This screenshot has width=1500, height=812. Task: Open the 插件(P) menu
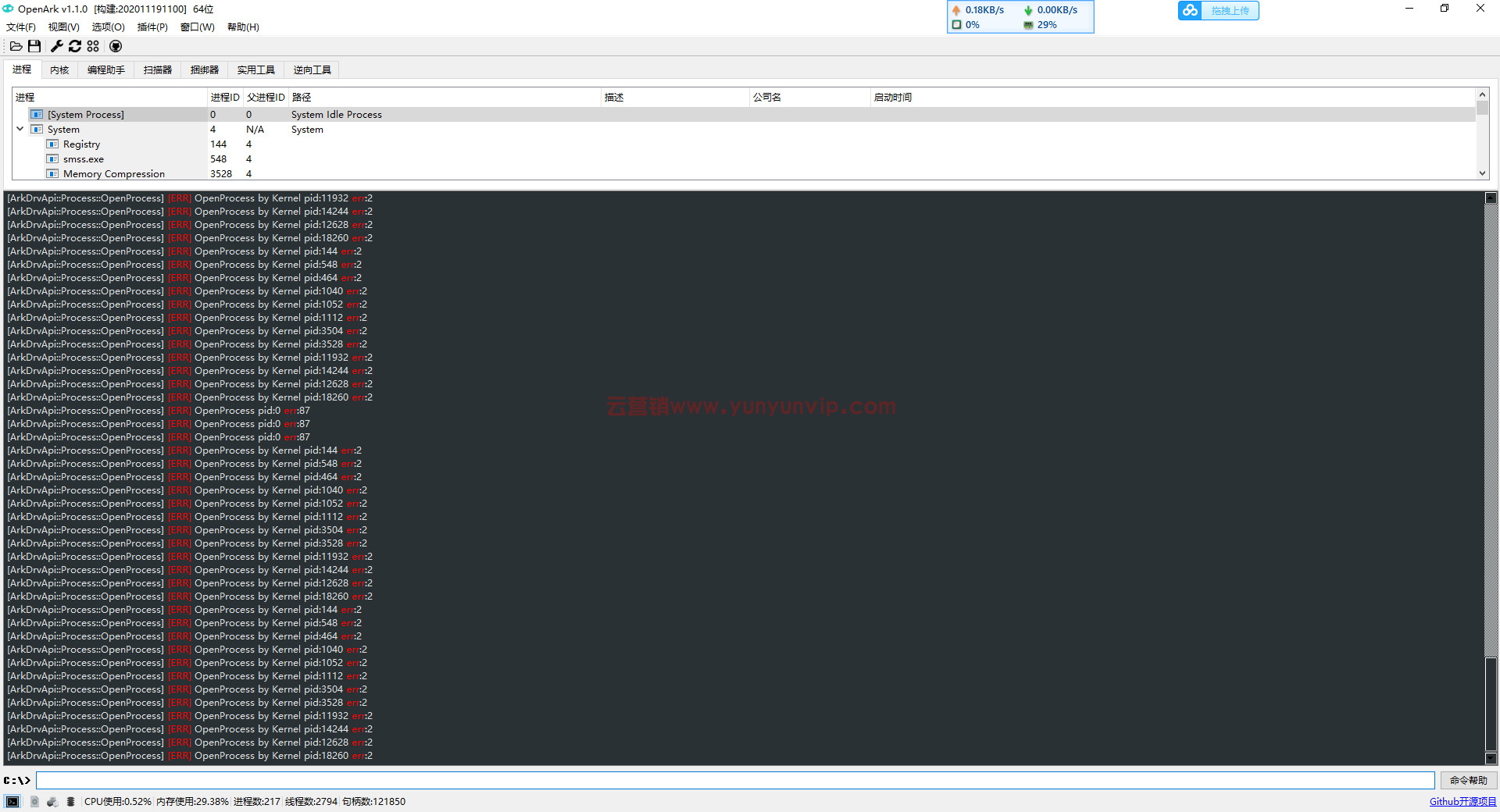tap(152, 27)
